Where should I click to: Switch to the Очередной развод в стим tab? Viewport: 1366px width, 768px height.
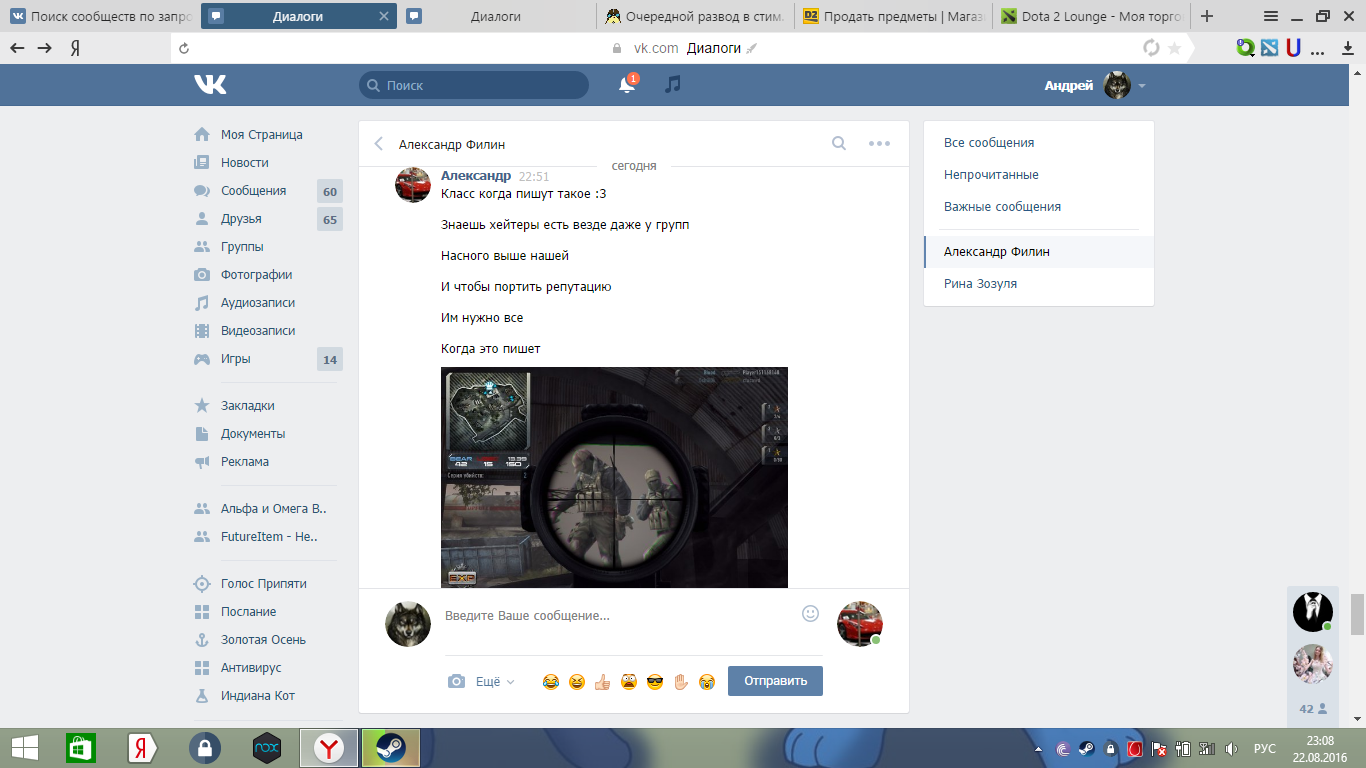(x=696, y=16)
